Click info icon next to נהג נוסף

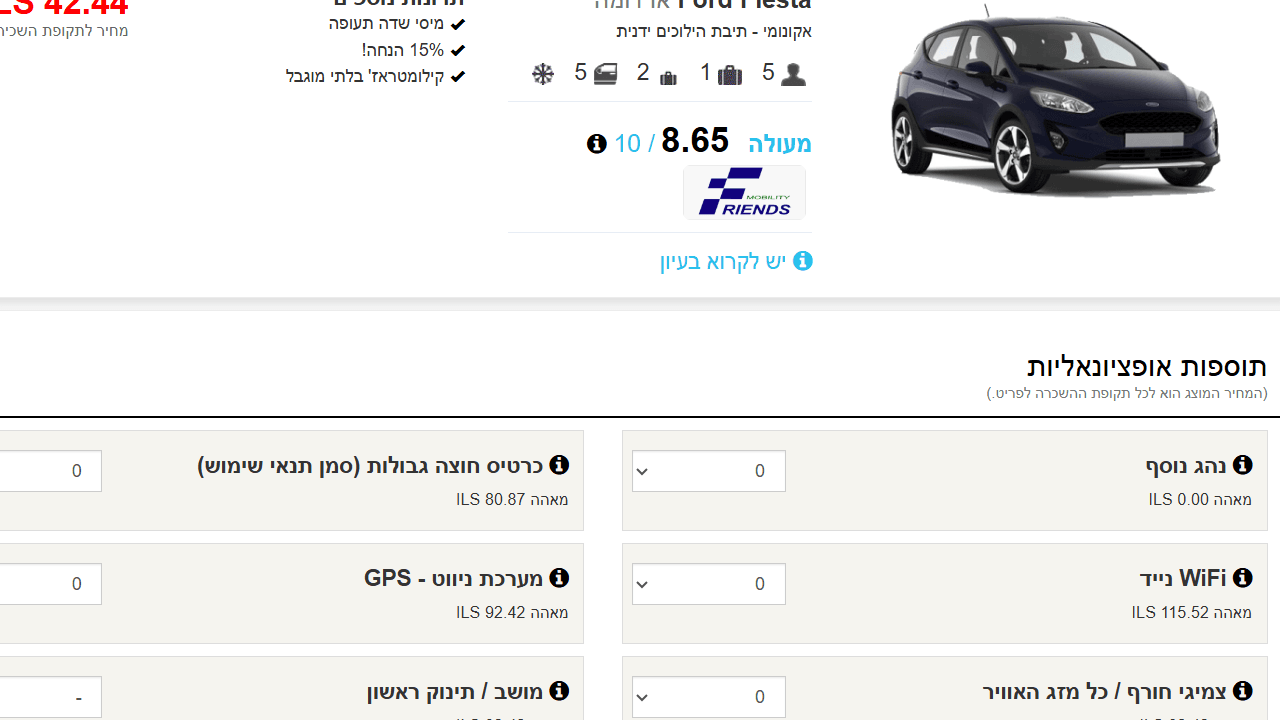pyautogui.click(x=1242, y=465)
